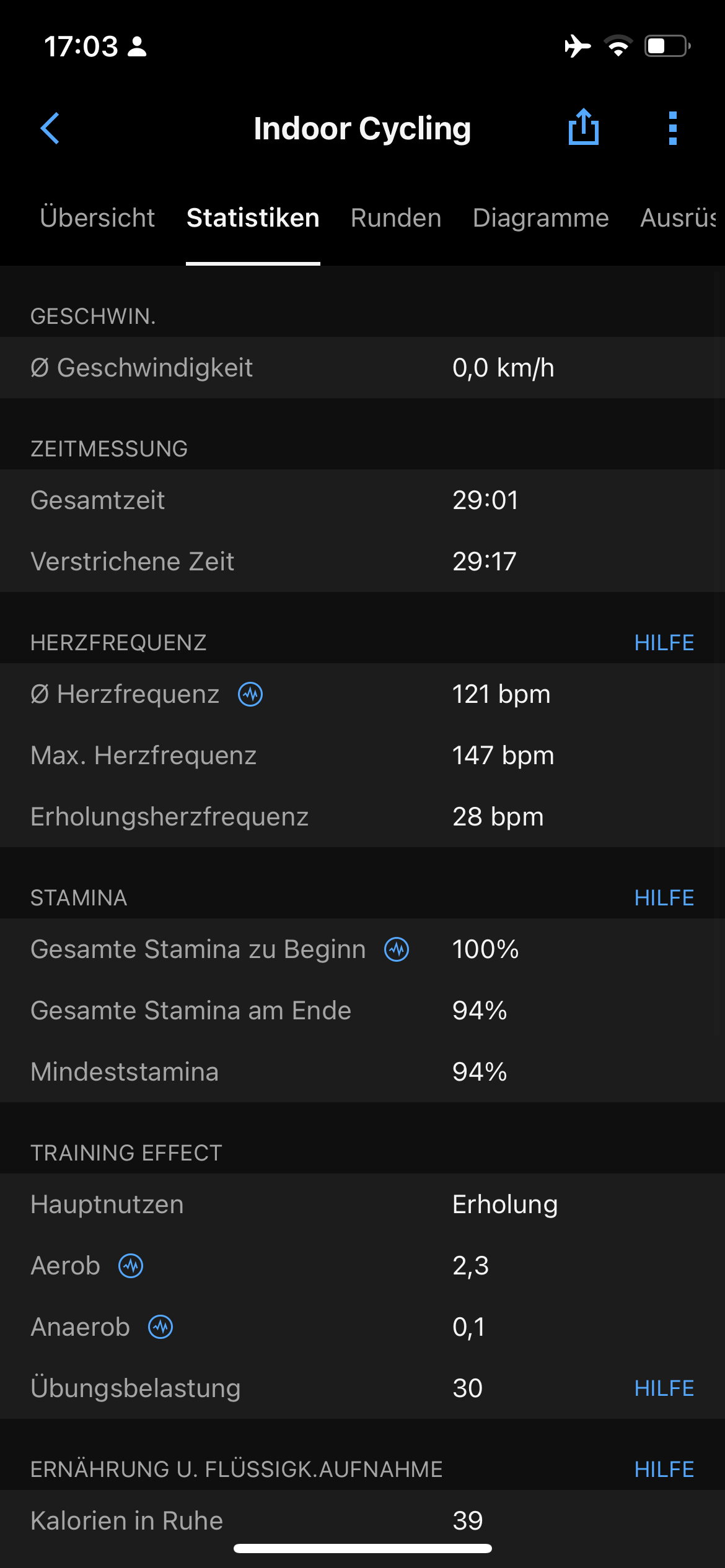Open the three-dot more options menu
This screenshot has width=725, height=1568.
673,128
